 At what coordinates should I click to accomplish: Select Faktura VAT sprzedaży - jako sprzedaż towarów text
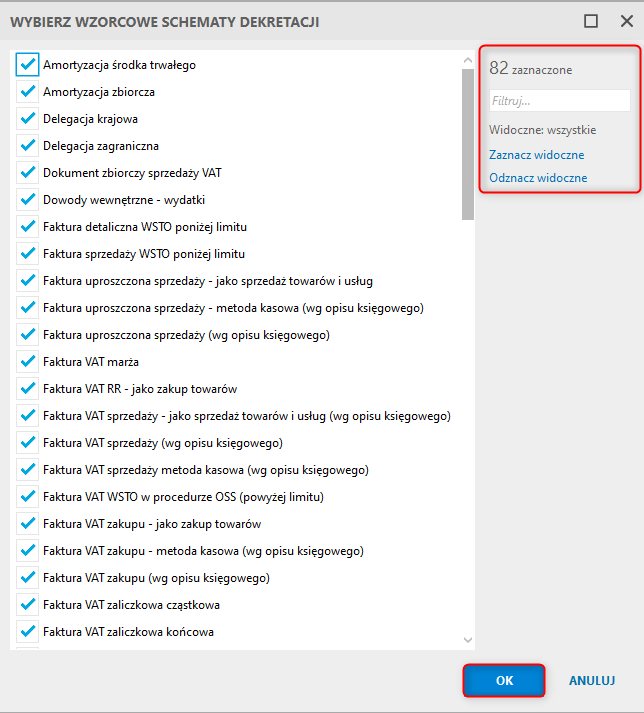247,416
